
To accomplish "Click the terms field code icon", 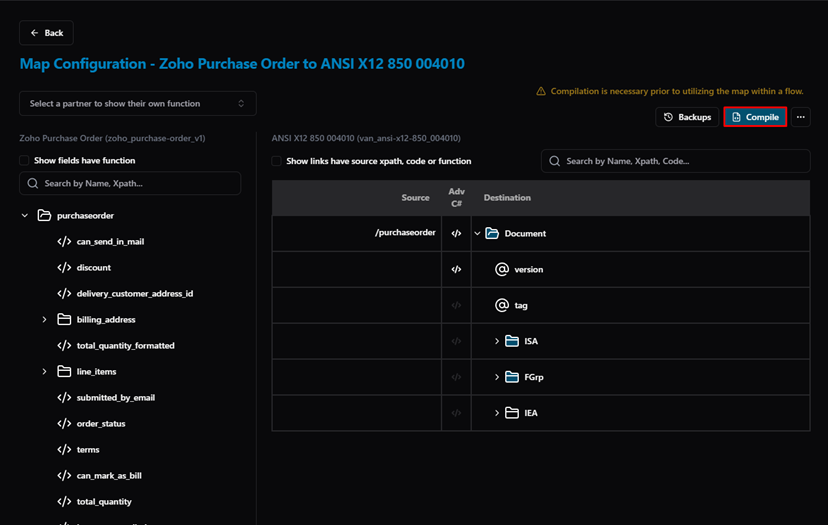I will (64, 449).
